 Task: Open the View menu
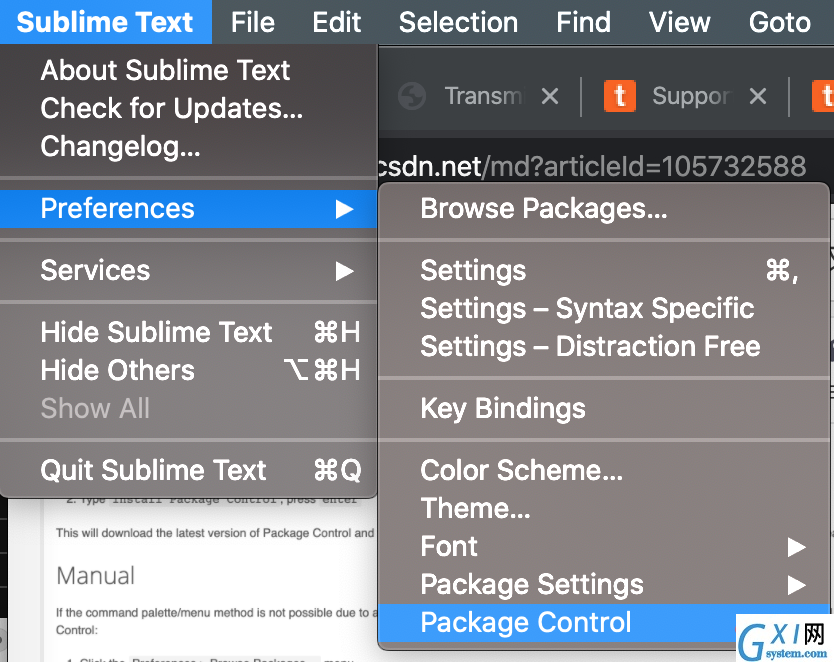point(679,22)
